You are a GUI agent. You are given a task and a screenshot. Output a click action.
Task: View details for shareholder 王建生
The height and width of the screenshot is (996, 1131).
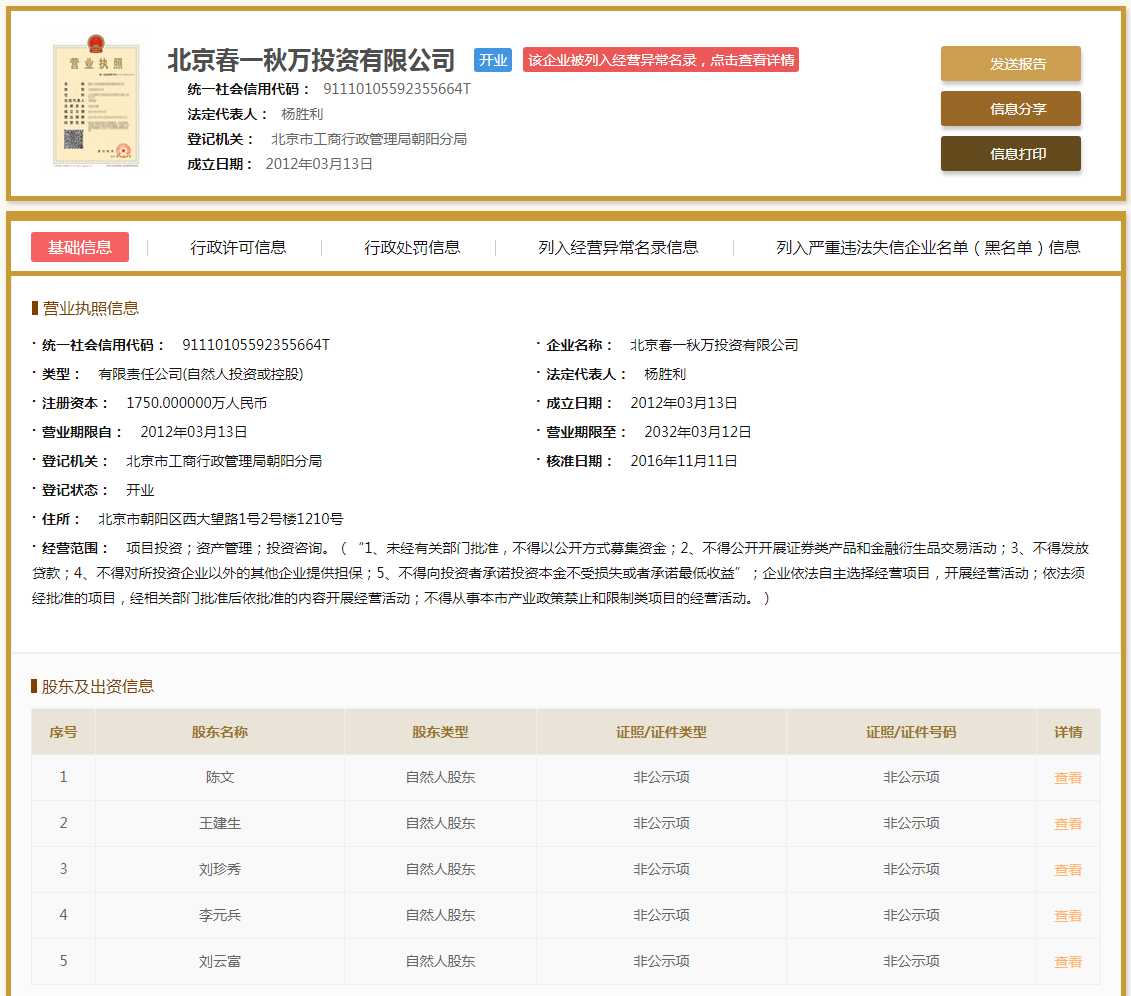(x=1068, y=823)
